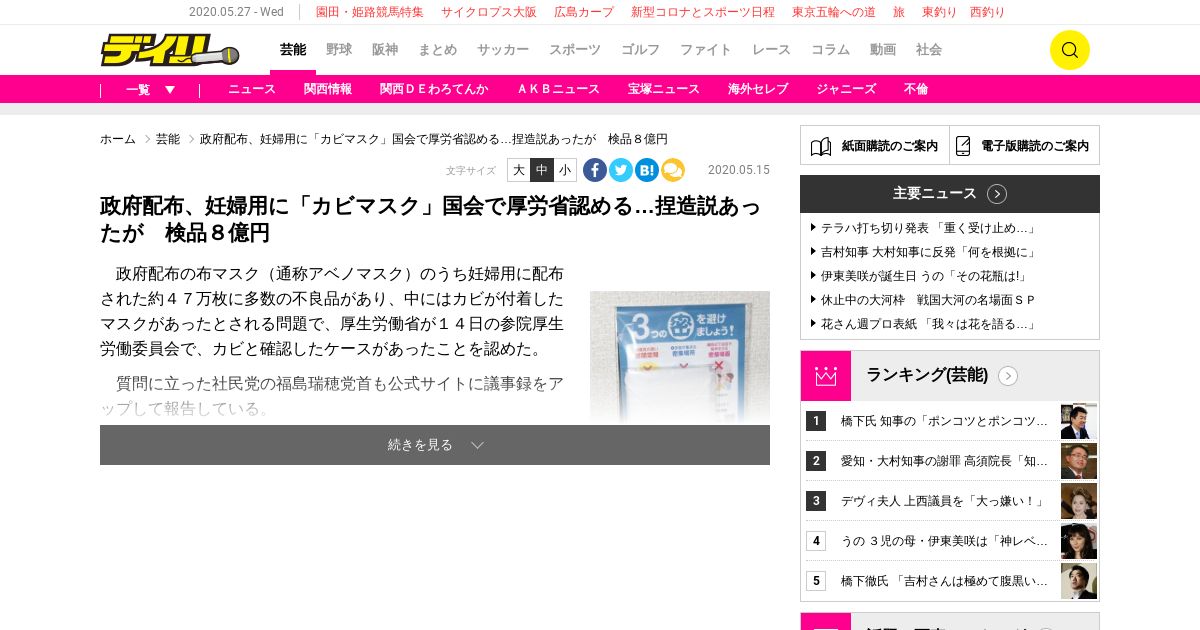This screenshot has height=630, width=1200.
Task: Expand the 一覧 dropdown in pink bar
Action: (x=151, y=89)
